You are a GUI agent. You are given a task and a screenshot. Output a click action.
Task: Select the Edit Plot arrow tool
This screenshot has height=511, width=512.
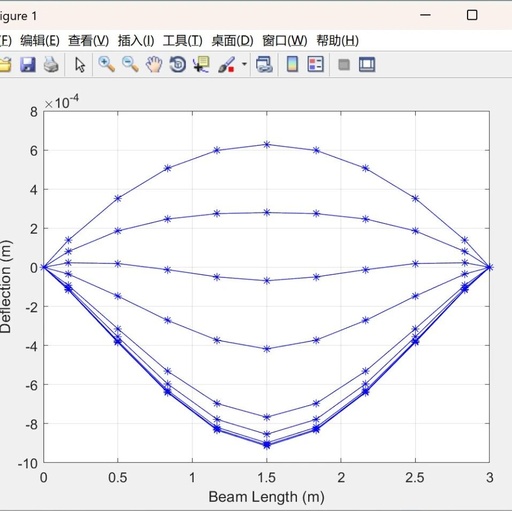80,65
